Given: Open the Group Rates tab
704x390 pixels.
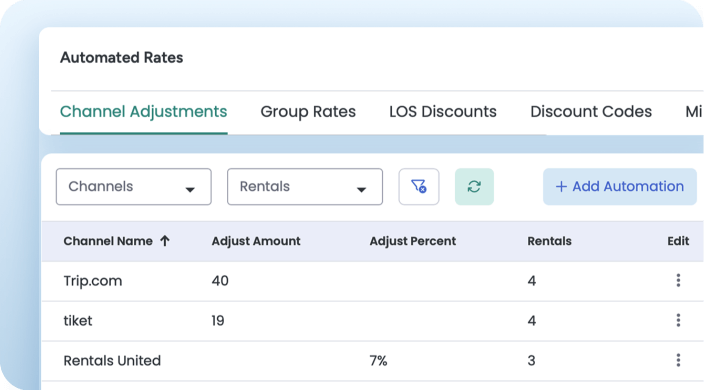Looking at the screenshot, I should pyautogui.click(x=308, y=112).
